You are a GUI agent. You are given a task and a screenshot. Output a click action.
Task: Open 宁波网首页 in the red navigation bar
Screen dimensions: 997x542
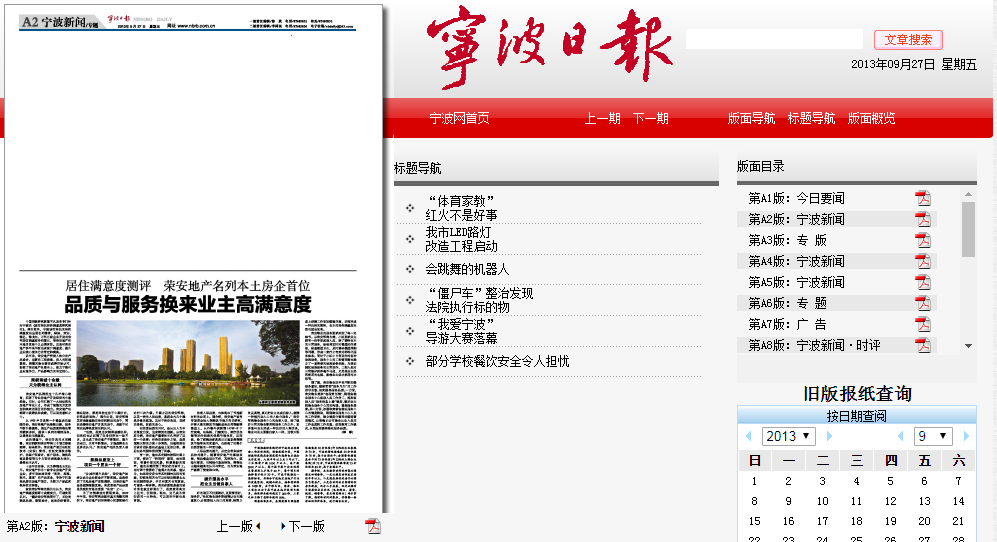pyautogui.click(x=459, y=118)
